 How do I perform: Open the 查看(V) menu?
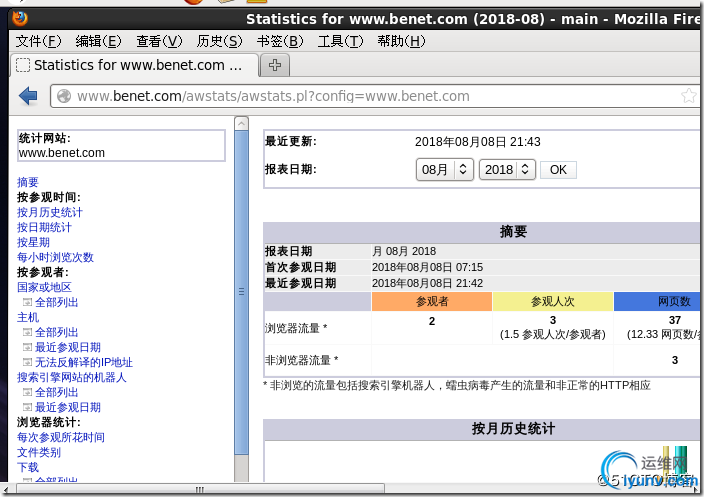pyautogui.click(x=159, y=41)
